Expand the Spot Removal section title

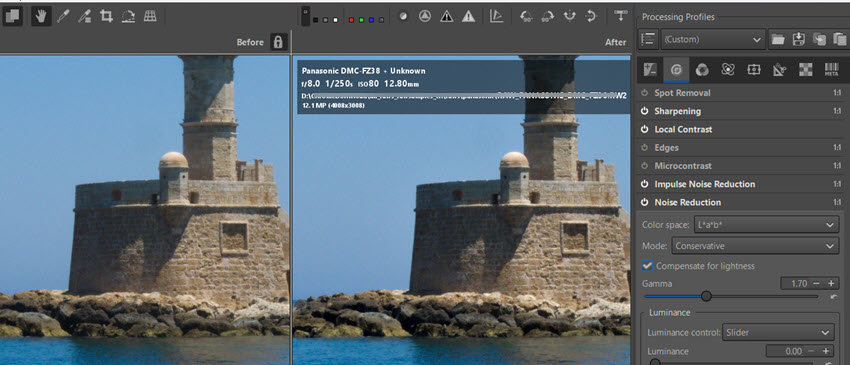click(x=682, y=93)
